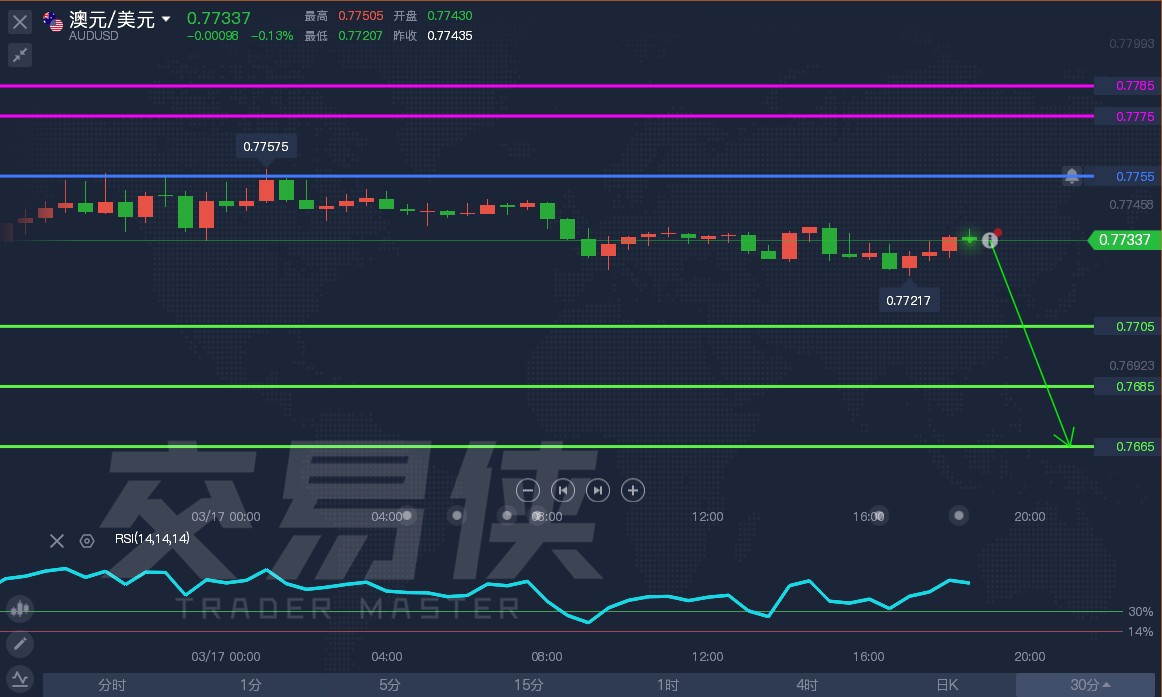Click the 昨收 value 0.77435
This screenshot has width=1162, height=697.
(449, 36)
